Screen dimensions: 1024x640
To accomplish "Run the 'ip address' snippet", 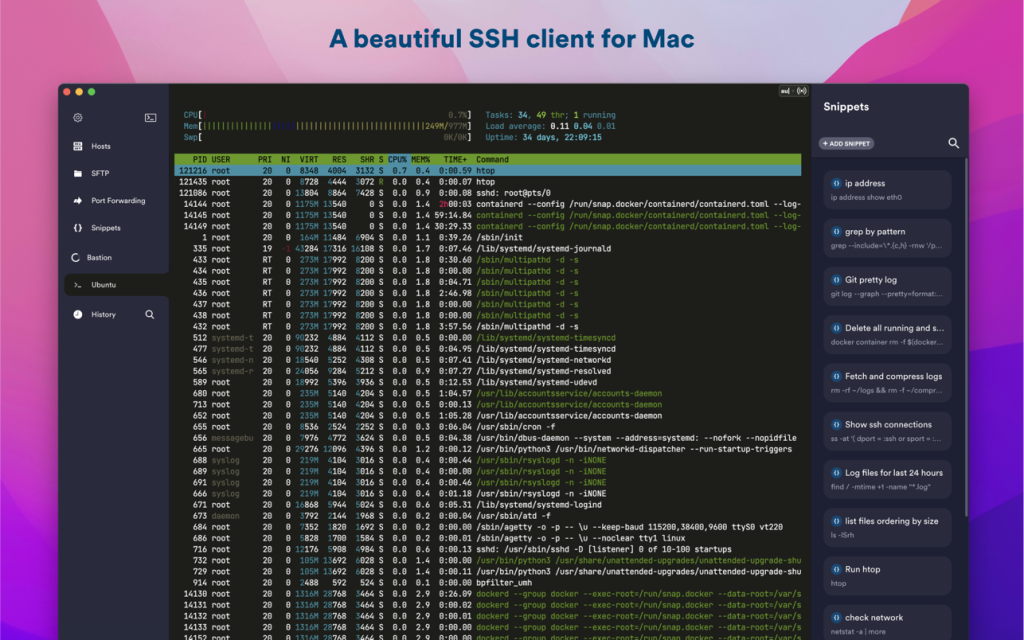I will click(886, 188).
